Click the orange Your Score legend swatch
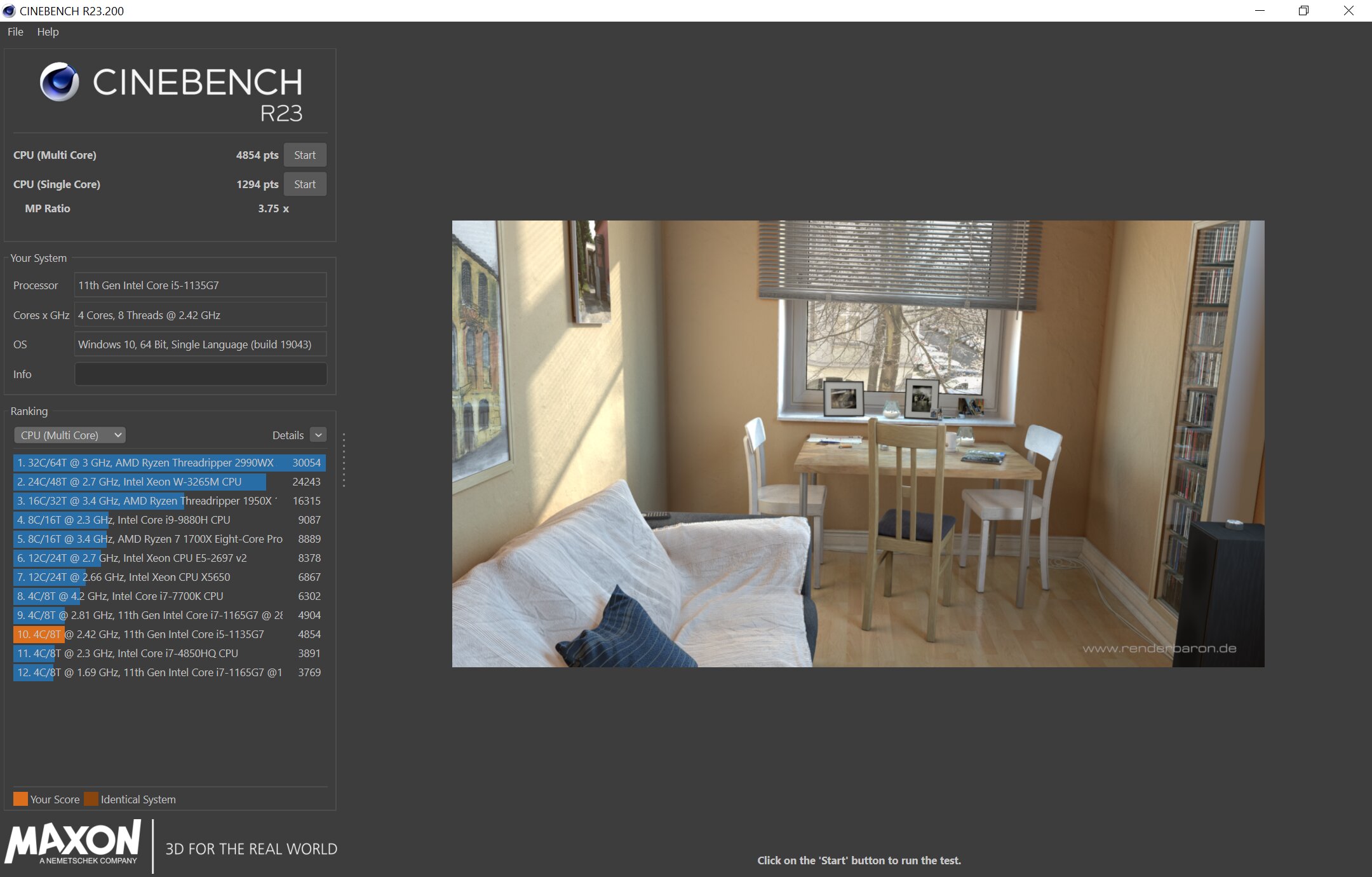 (20, 799)
